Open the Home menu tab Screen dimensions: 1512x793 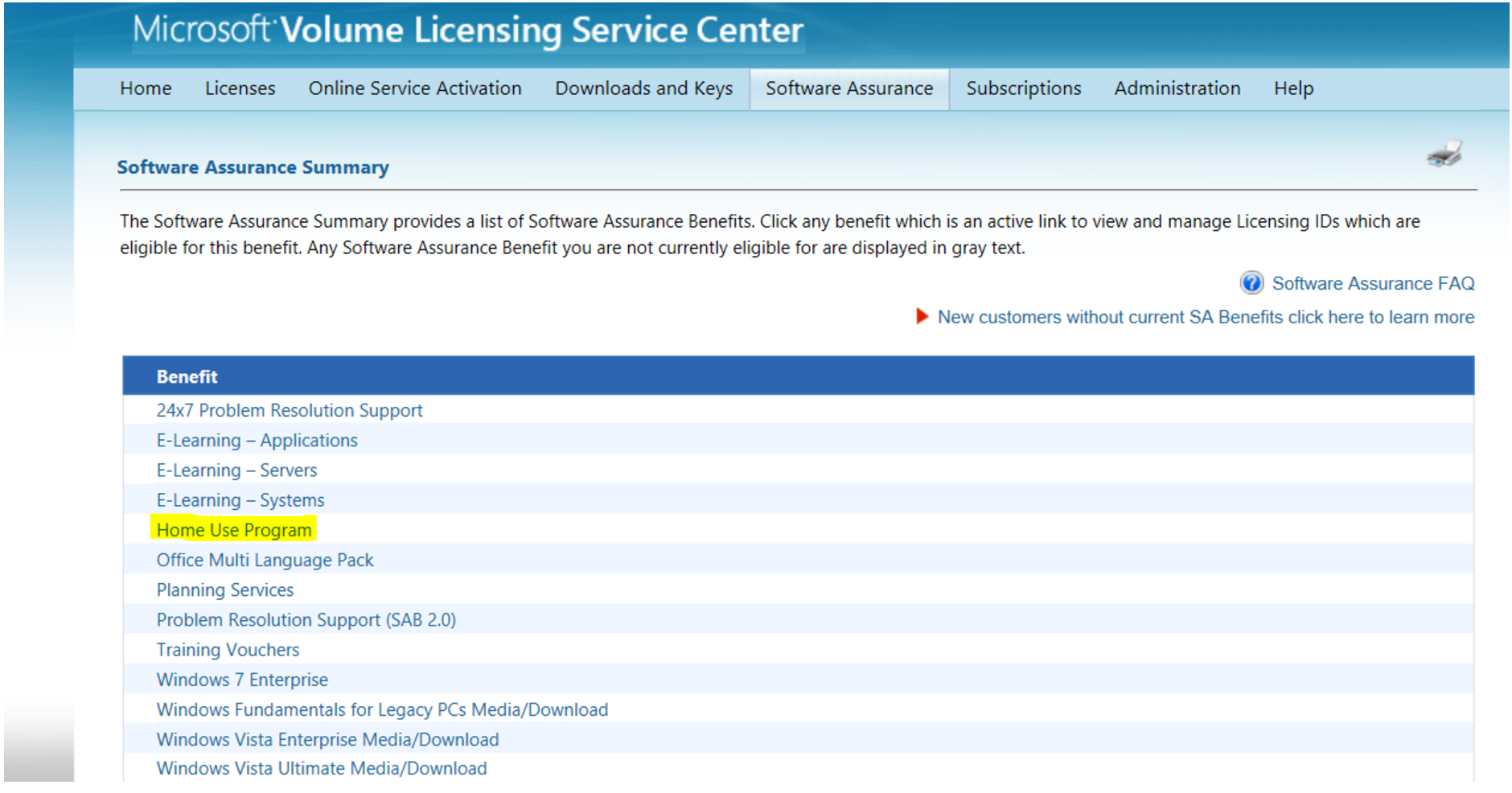[146, 88]
